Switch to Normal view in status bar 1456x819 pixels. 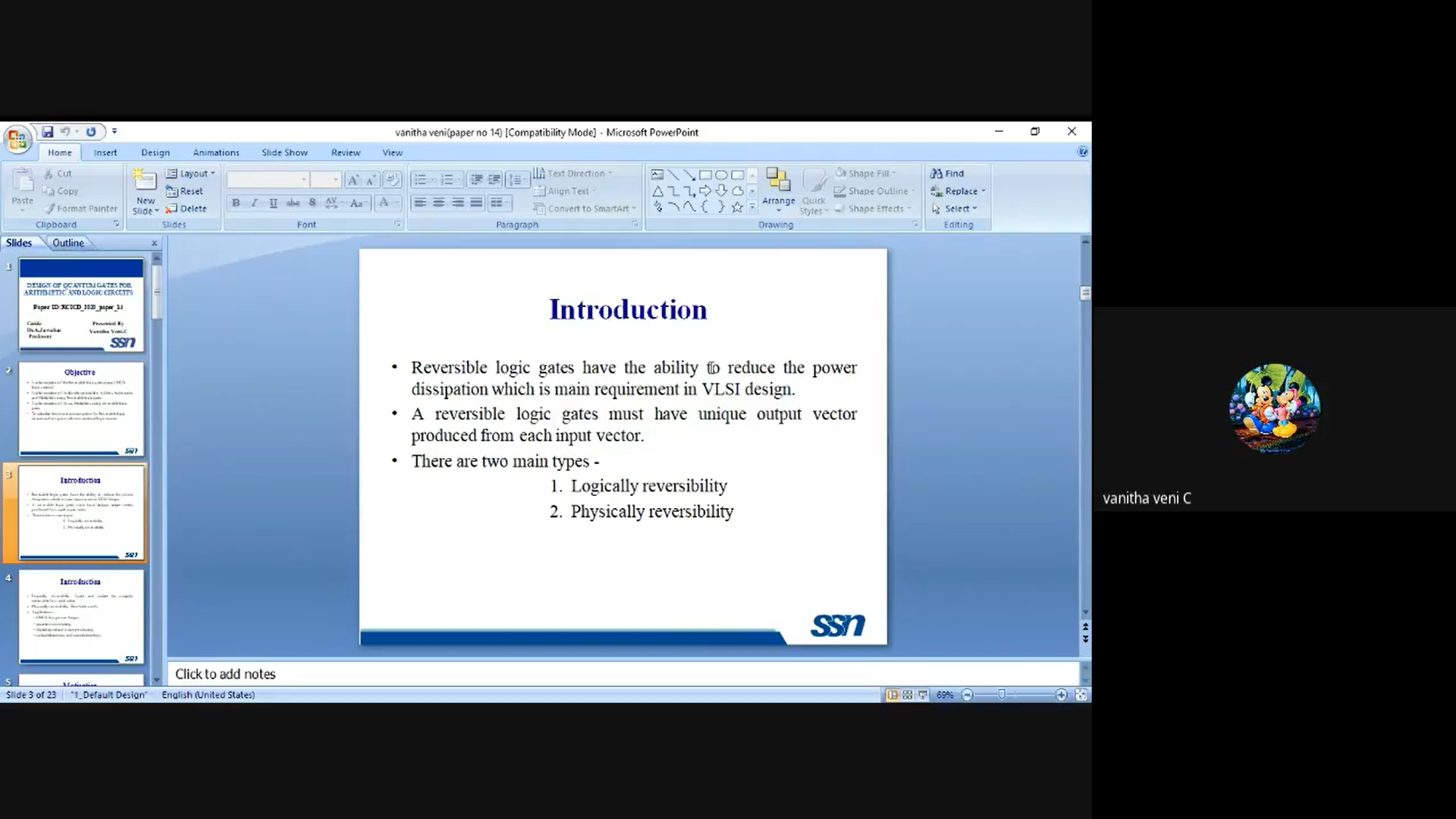coord(893,695)
